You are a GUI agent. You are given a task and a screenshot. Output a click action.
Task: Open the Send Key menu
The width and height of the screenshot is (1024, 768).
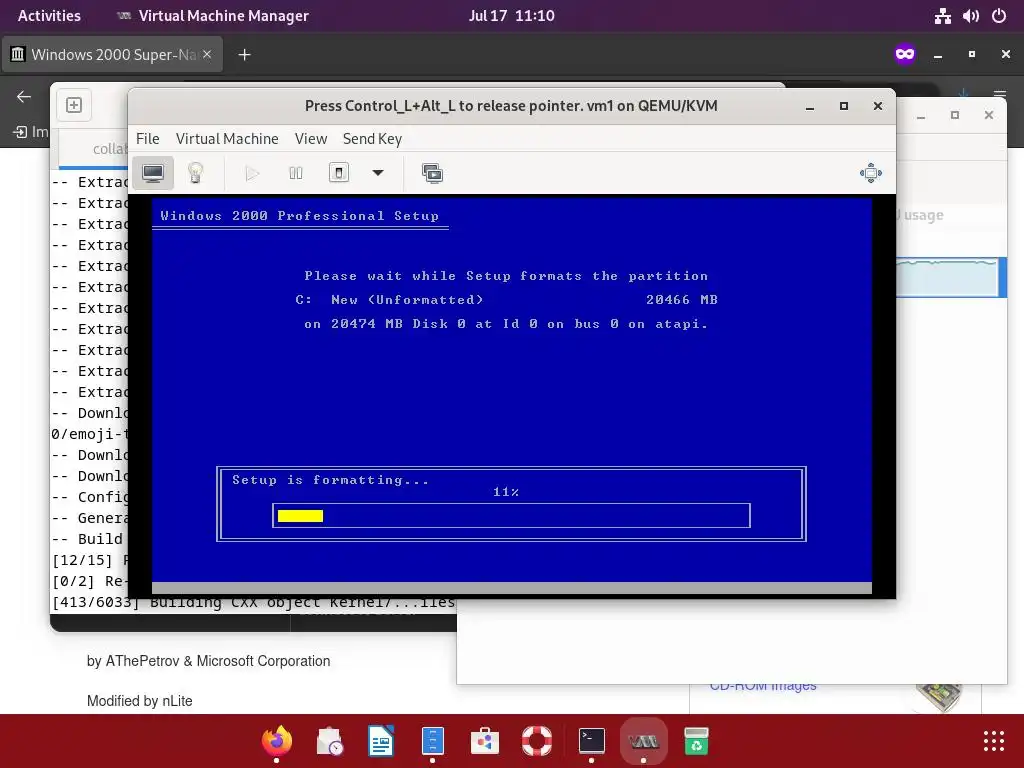click(372, 138)
